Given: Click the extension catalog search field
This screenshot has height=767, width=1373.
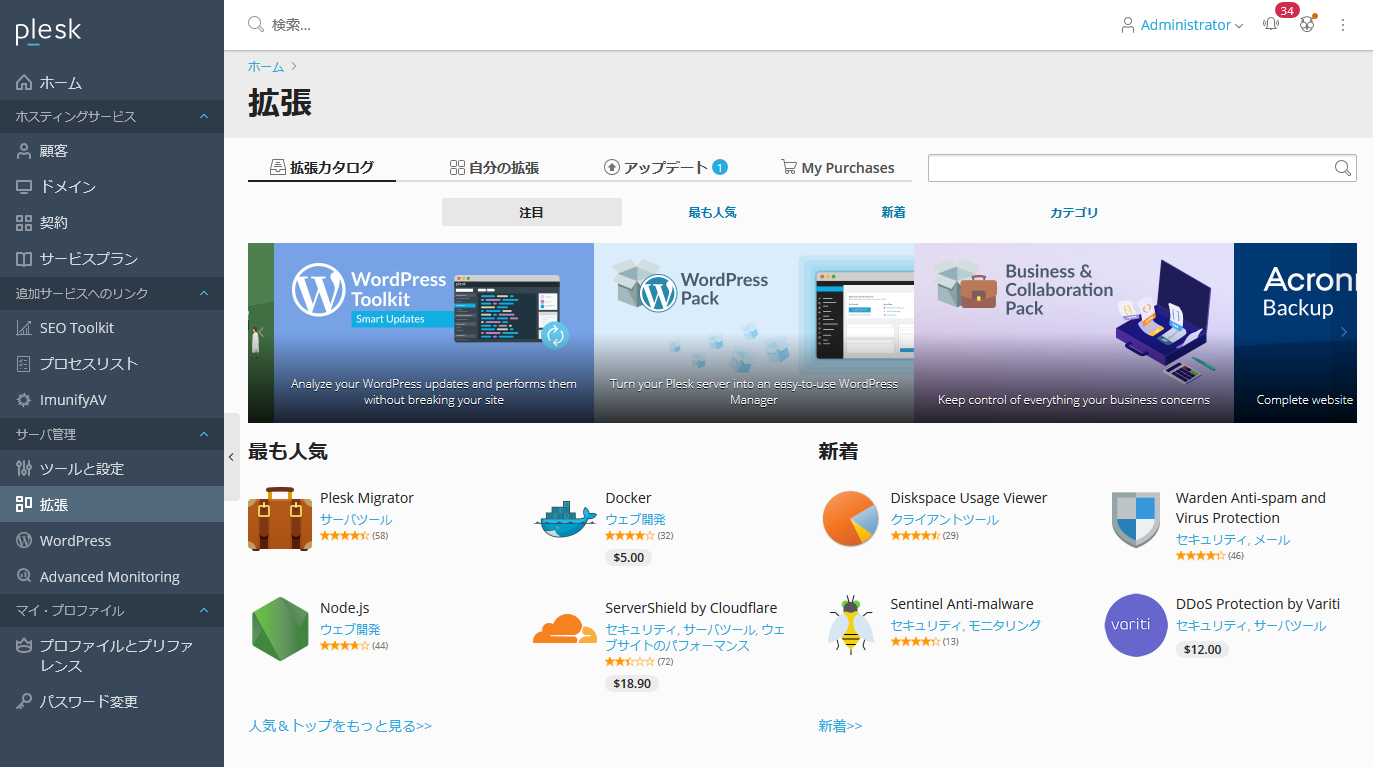Looking at the screenshot, I should 1130,168.
